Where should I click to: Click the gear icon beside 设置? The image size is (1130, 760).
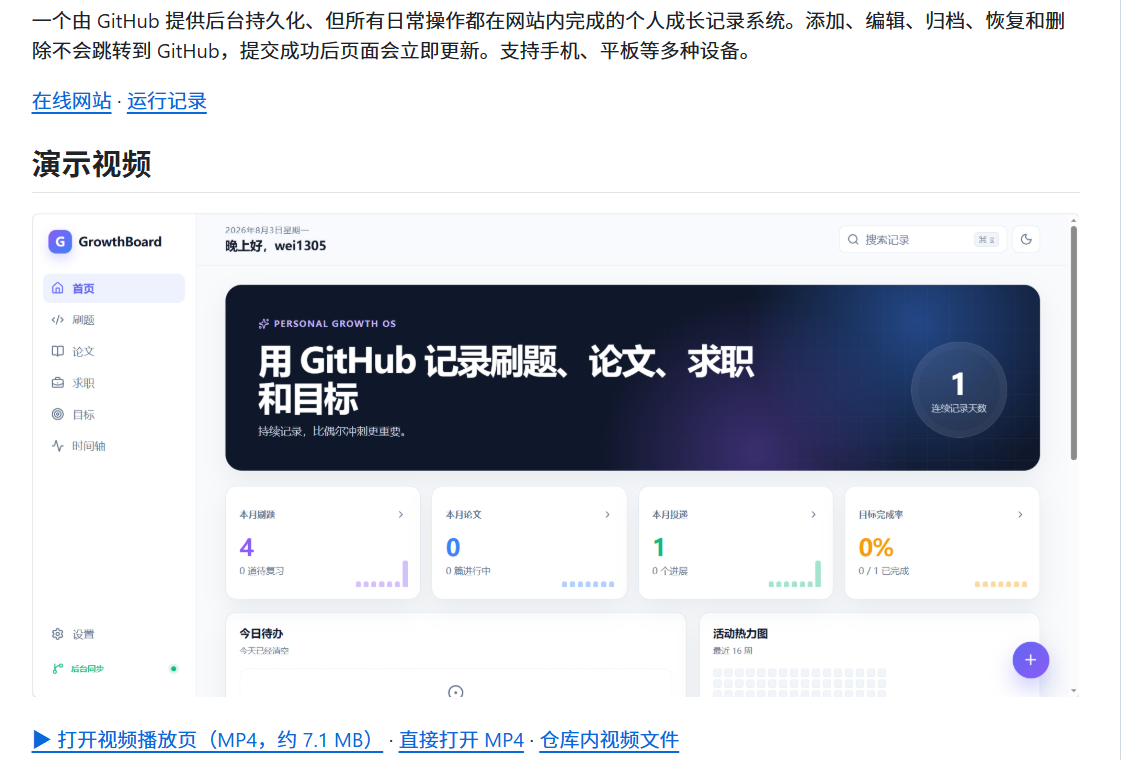[x=58, y=634]
